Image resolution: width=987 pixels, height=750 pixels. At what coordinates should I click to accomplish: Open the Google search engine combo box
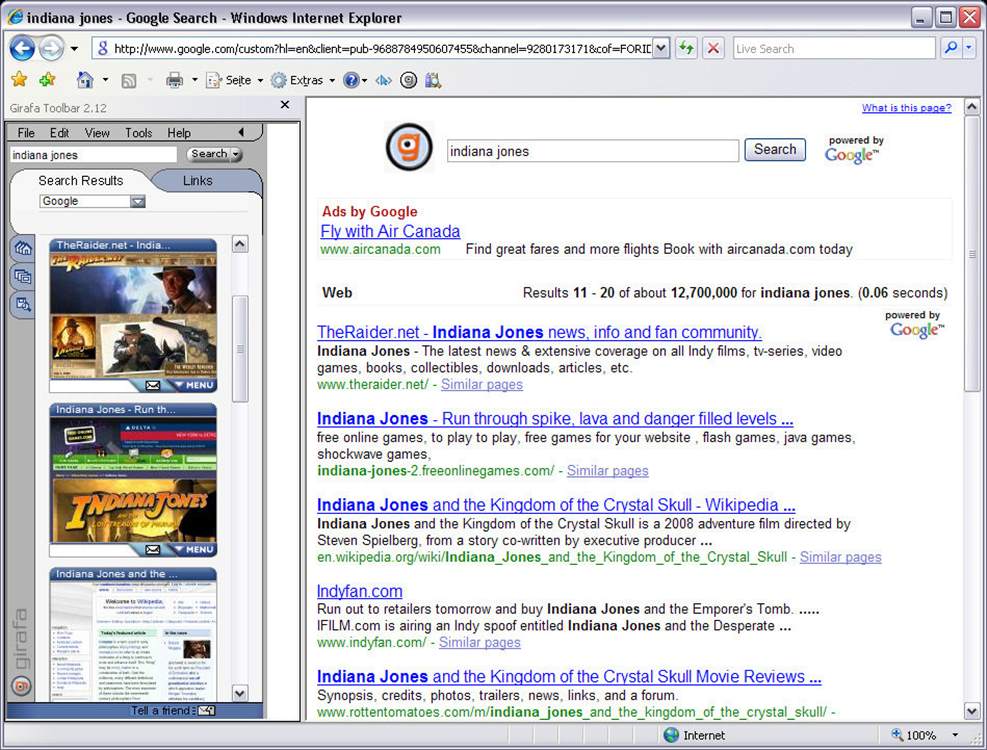(93, 202)
